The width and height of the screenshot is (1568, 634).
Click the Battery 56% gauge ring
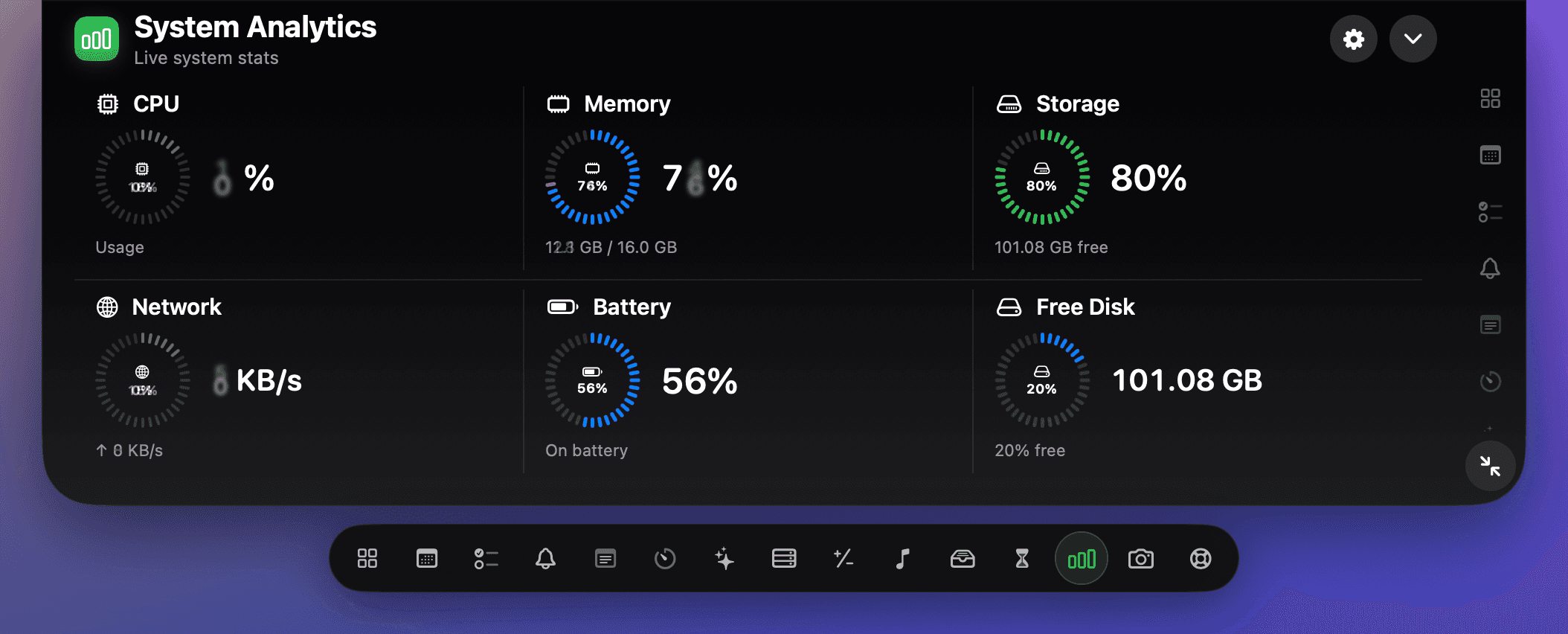592,380
